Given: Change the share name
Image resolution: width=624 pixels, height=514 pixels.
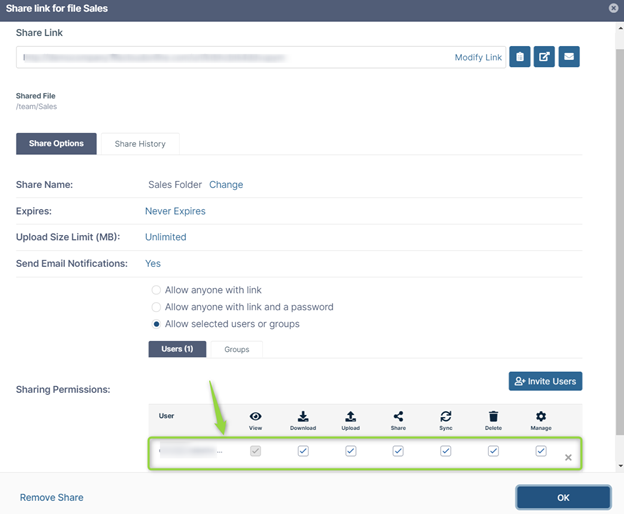Looking at the screenshot, I should [226, 185].
